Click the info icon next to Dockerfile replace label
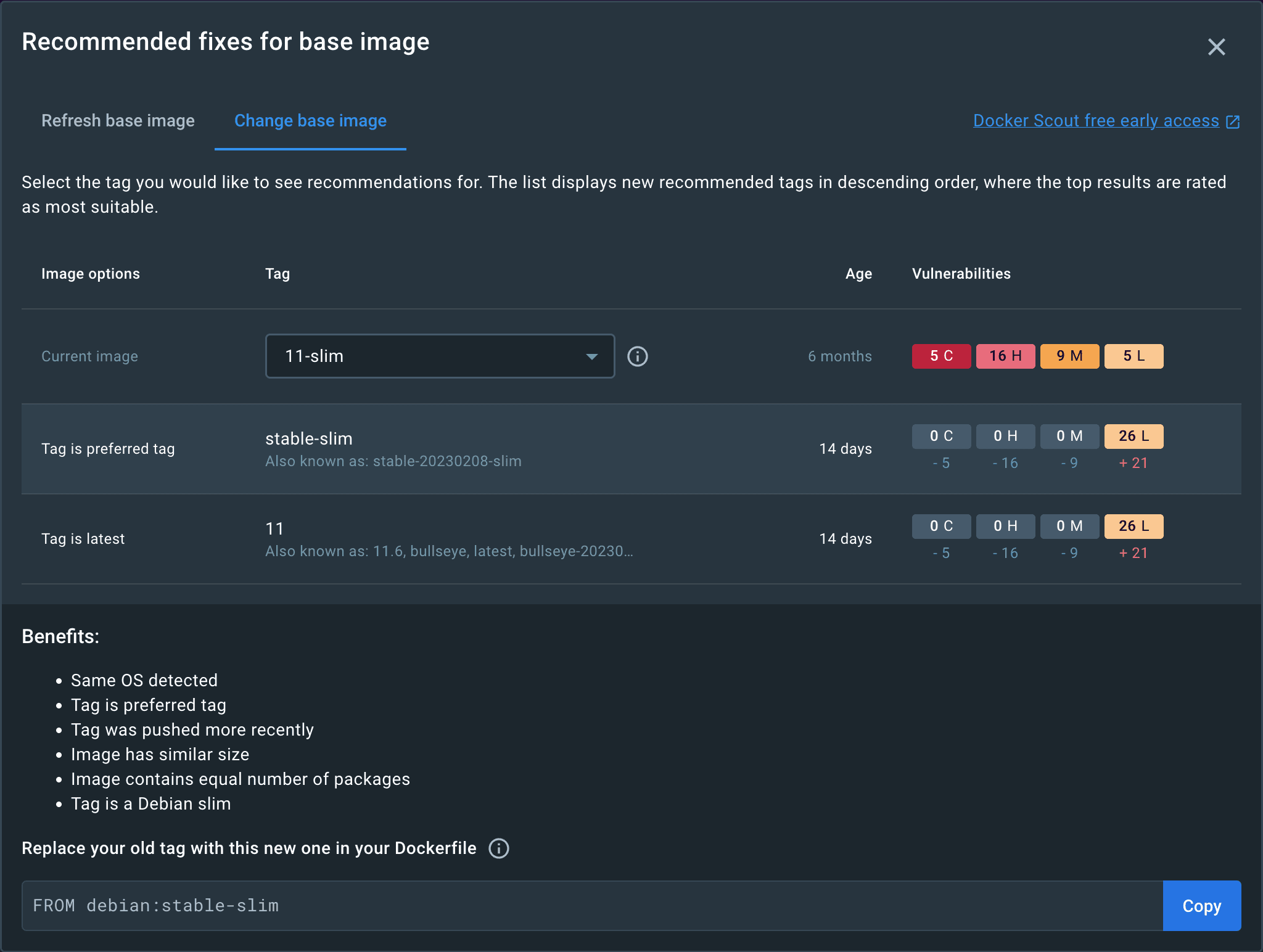Image resolution: width=1263 pixels, height=952 pixels. (x=498, y=849)
